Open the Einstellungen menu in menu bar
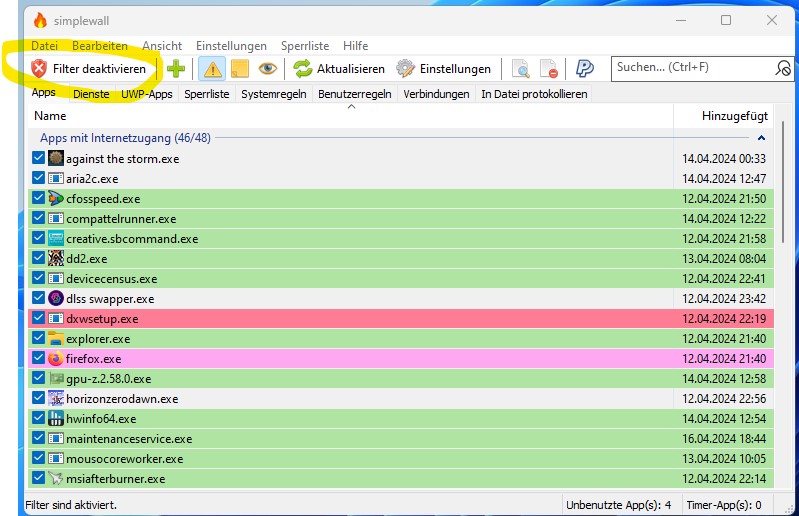The width and height of the screenshot is (799, 516). [x=231, y=46]
